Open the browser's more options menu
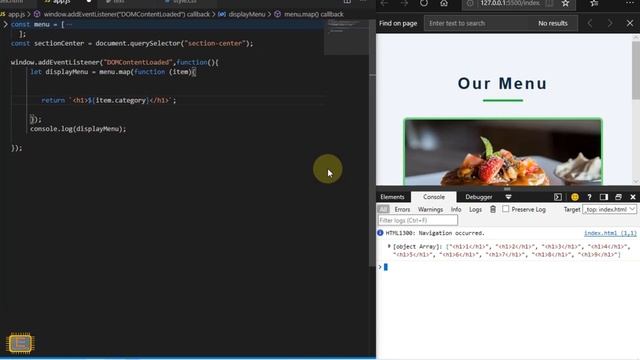The image size is (640, 360). click(x=630, y=3)
